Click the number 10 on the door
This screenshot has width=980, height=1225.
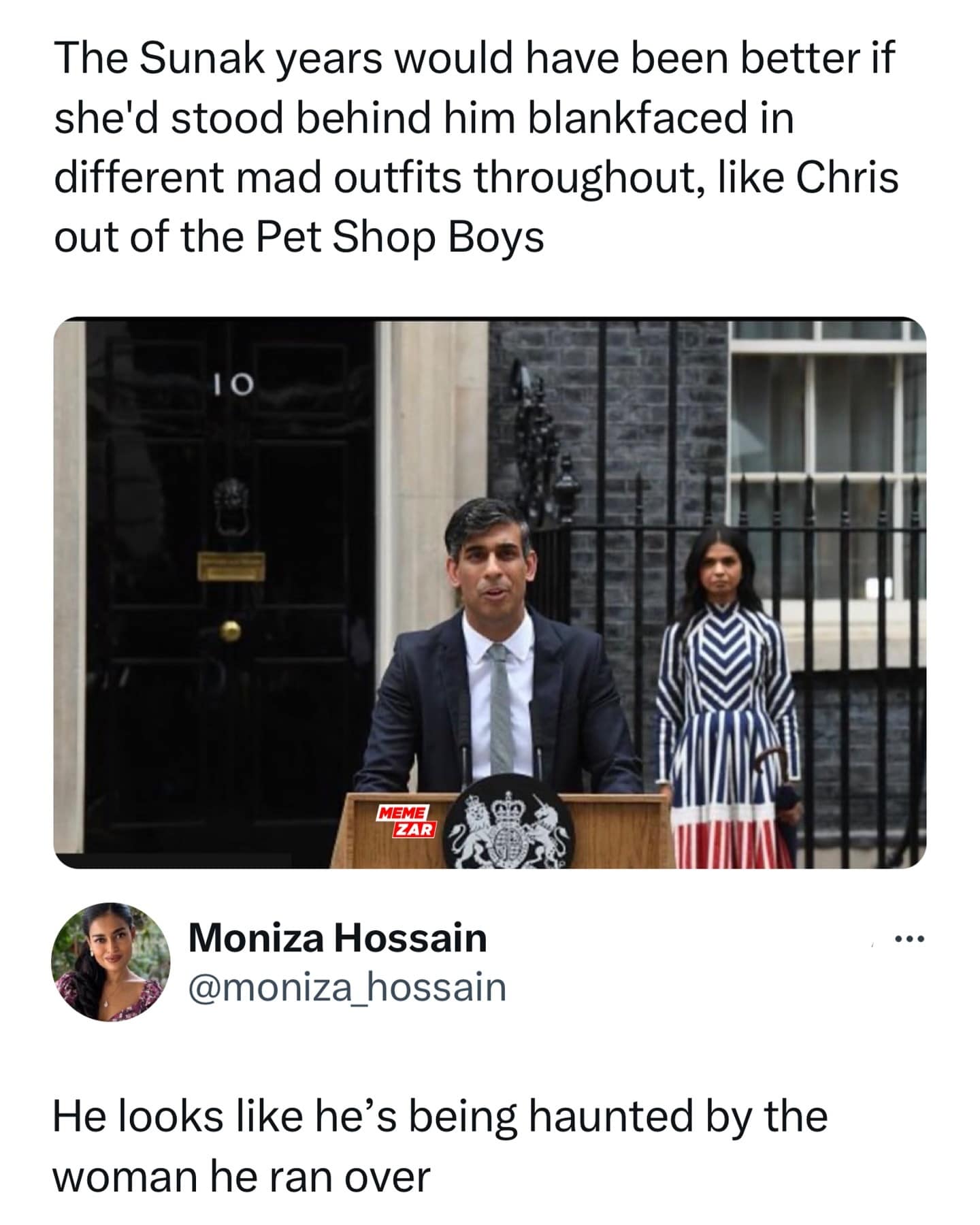pyautogui.click(x=232, y=386)
